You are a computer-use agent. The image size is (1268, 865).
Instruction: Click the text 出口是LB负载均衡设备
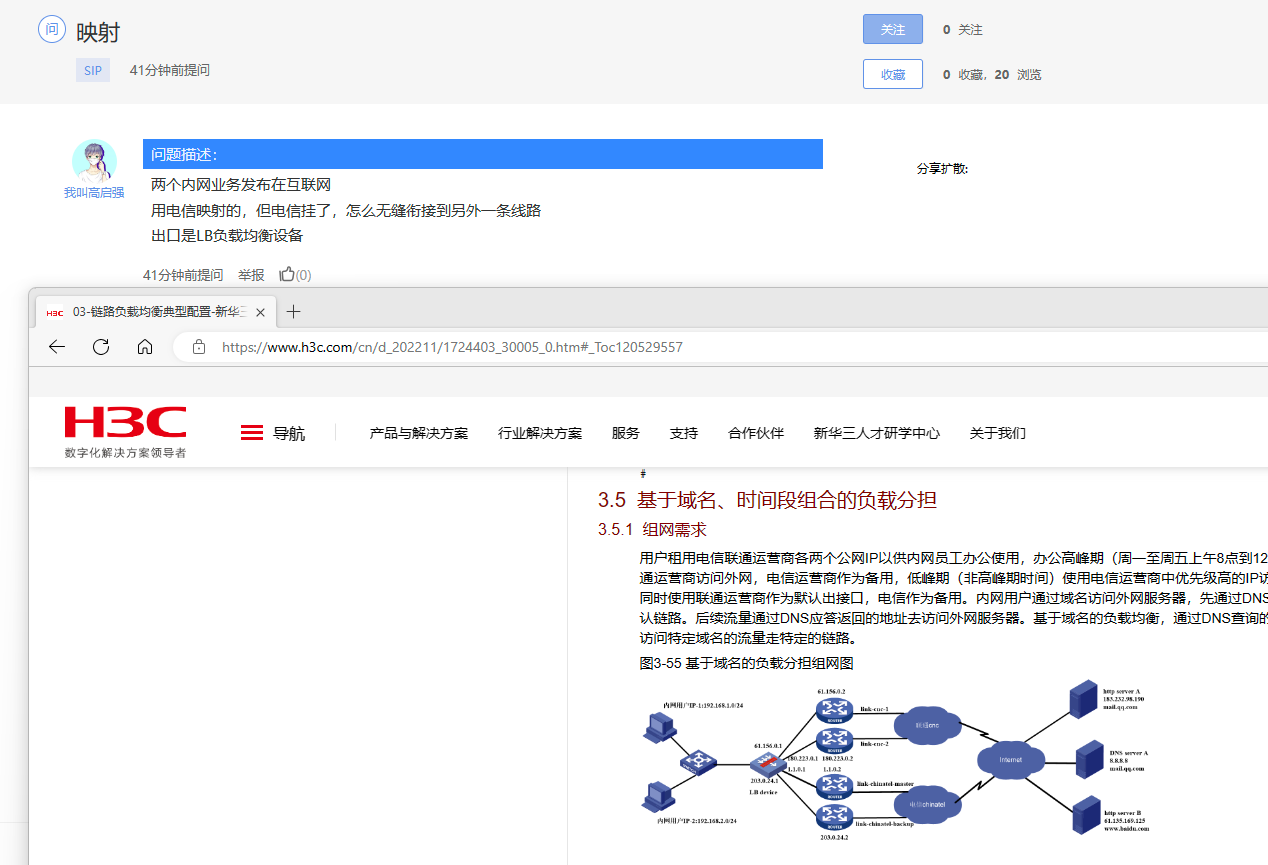(227, 236)
